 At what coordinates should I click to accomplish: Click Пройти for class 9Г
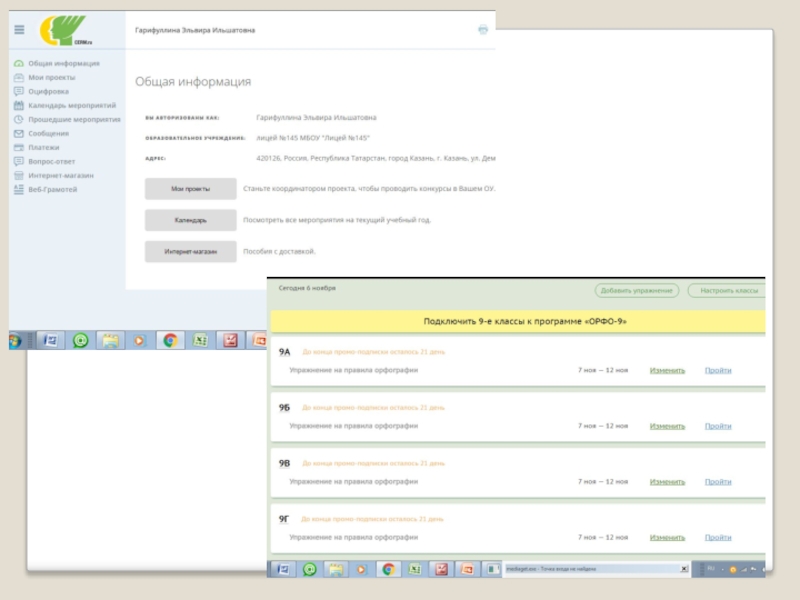[718, 537]
